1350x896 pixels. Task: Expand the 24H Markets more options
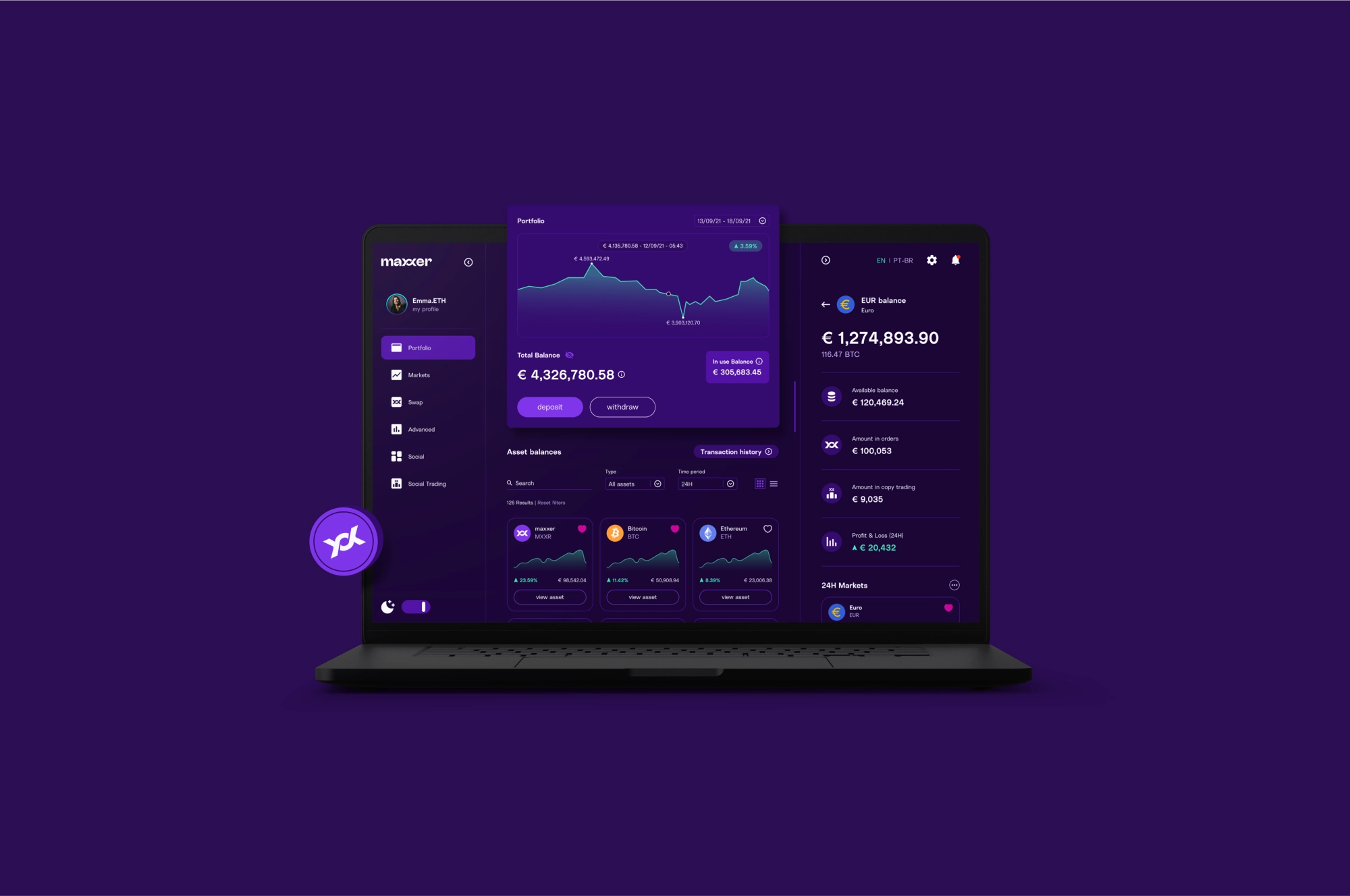[x=955, y=584]
